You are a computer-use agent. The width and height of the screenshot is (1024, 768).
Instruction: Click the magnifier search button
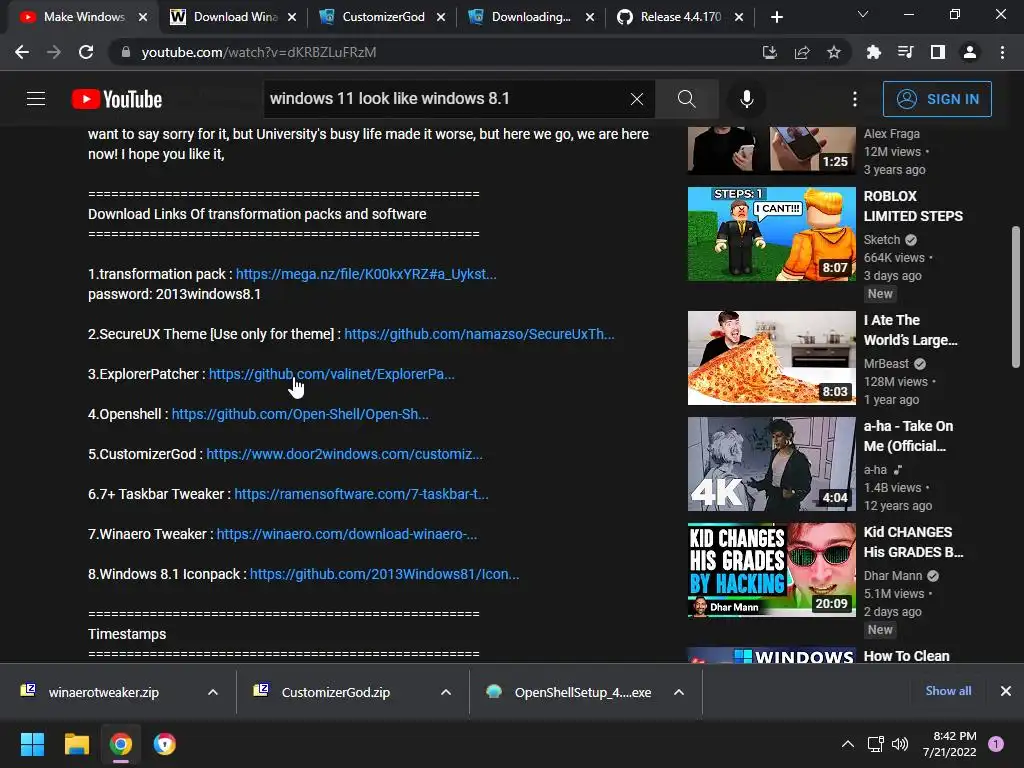[686, 99]
